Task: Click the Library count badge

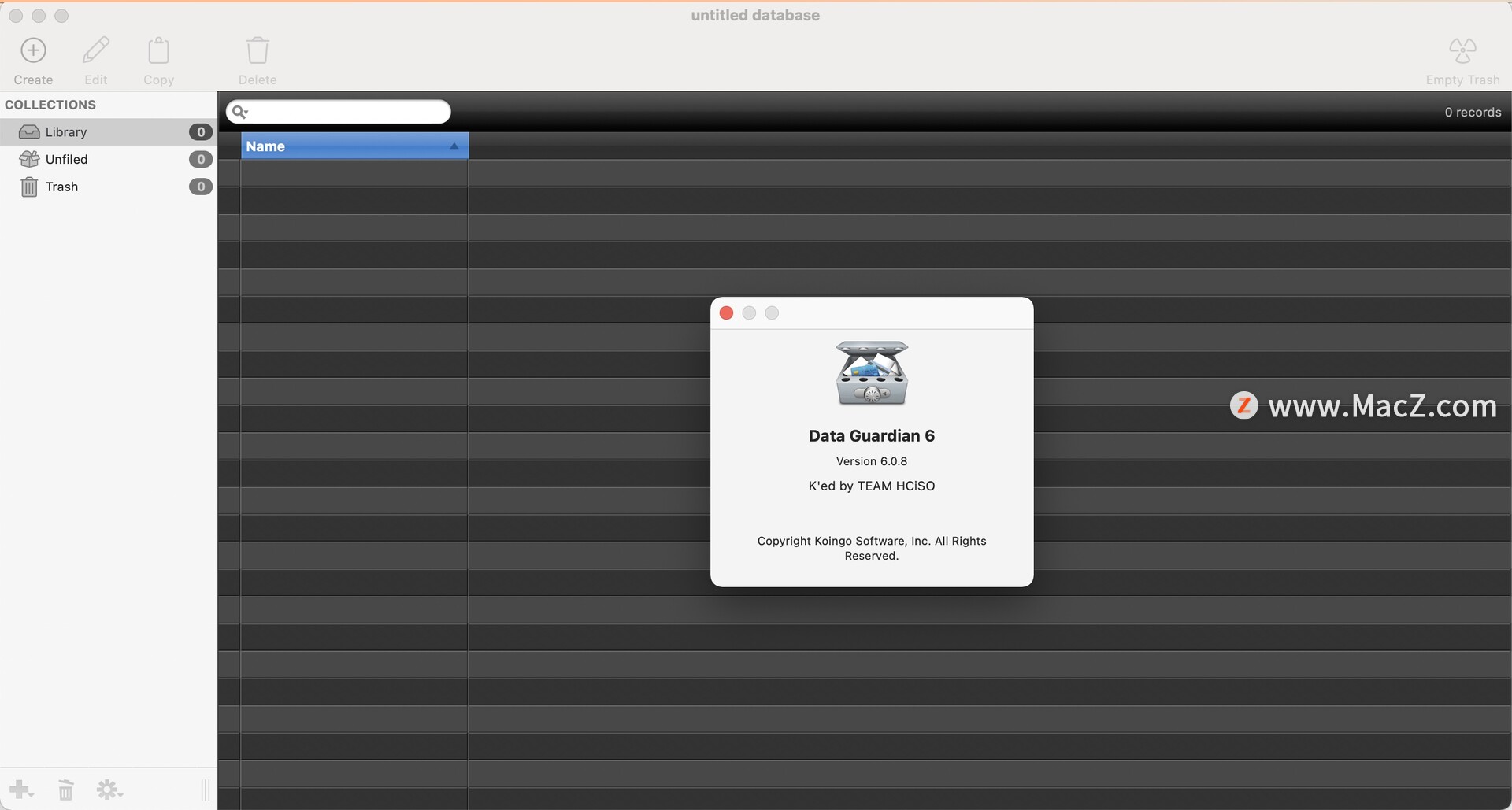Action: click(201, 132)
